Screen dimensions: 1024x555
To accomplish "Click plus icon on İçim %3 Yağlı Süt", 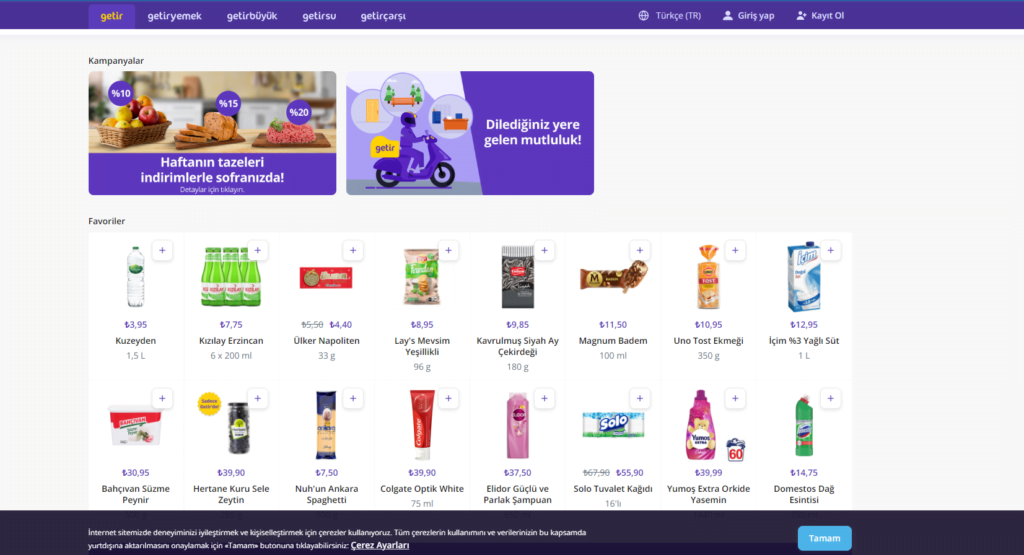I will click(x=830, y=250).
